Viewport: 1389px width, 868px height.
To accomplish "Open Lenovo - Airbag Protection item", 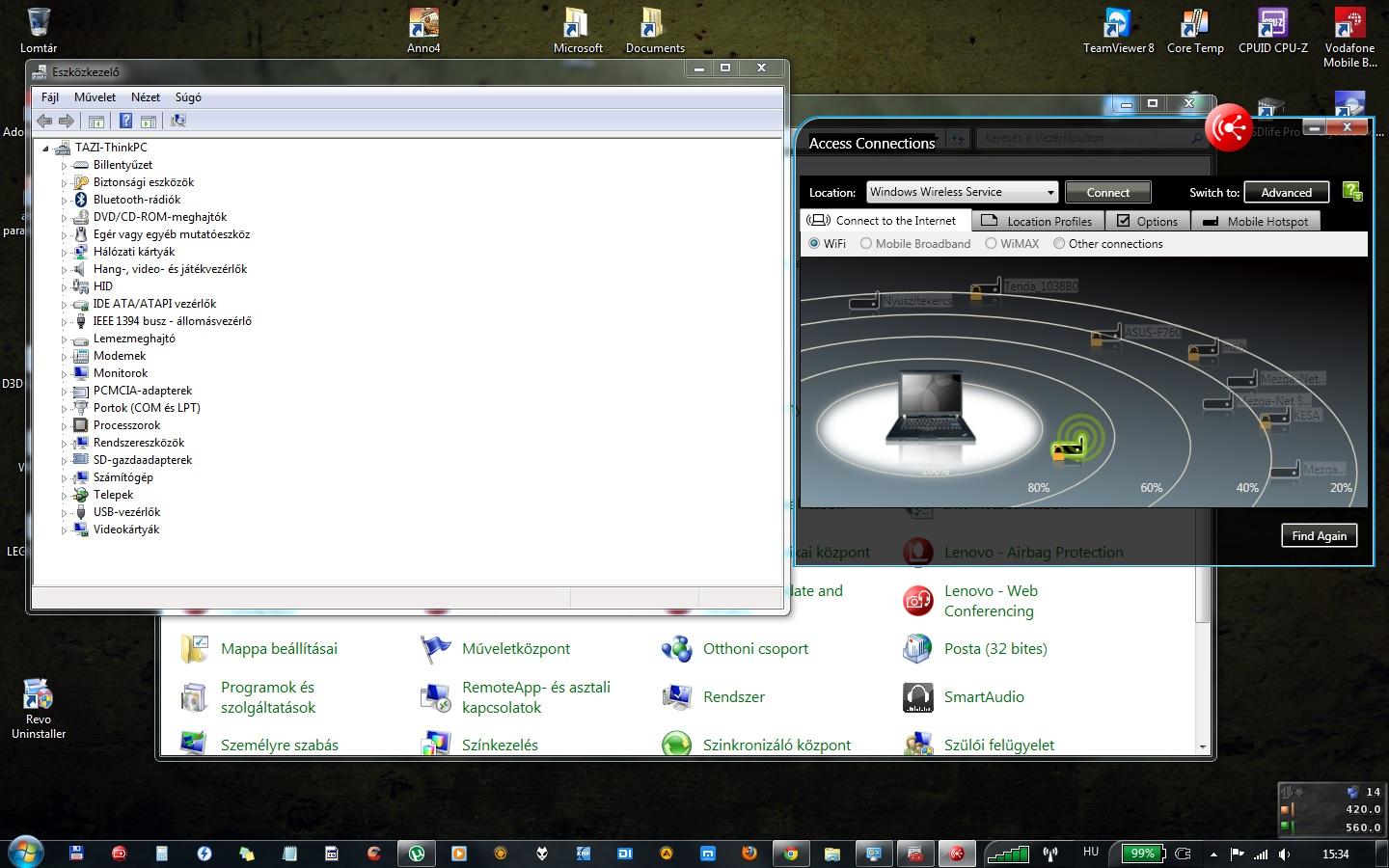I will (1013, 552).
